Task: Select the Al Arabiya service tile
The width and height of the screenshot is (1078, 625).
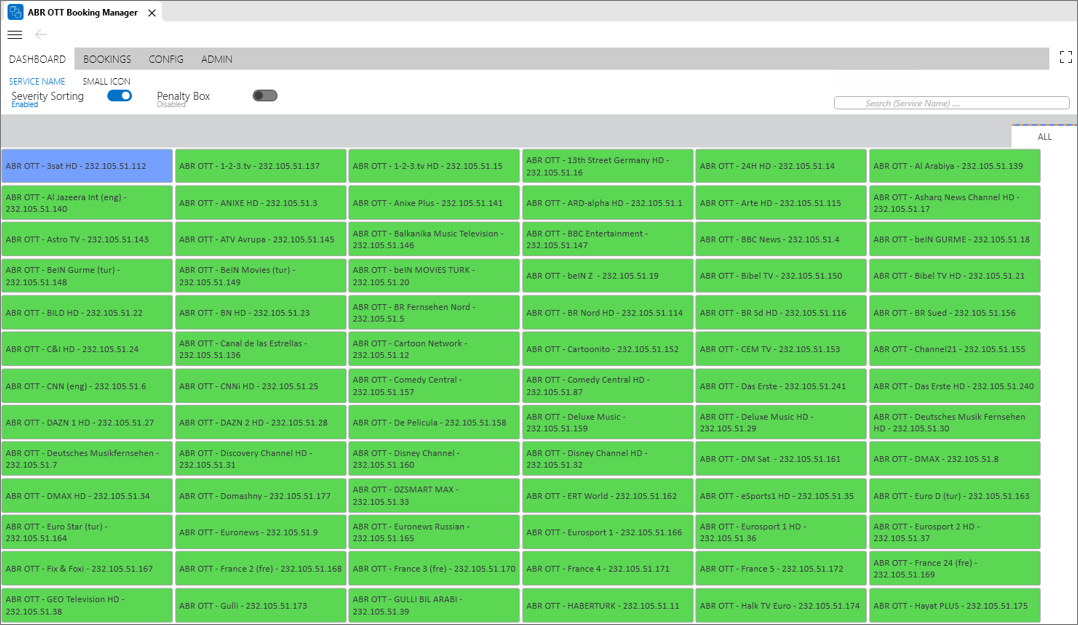Action: point(955,166)
